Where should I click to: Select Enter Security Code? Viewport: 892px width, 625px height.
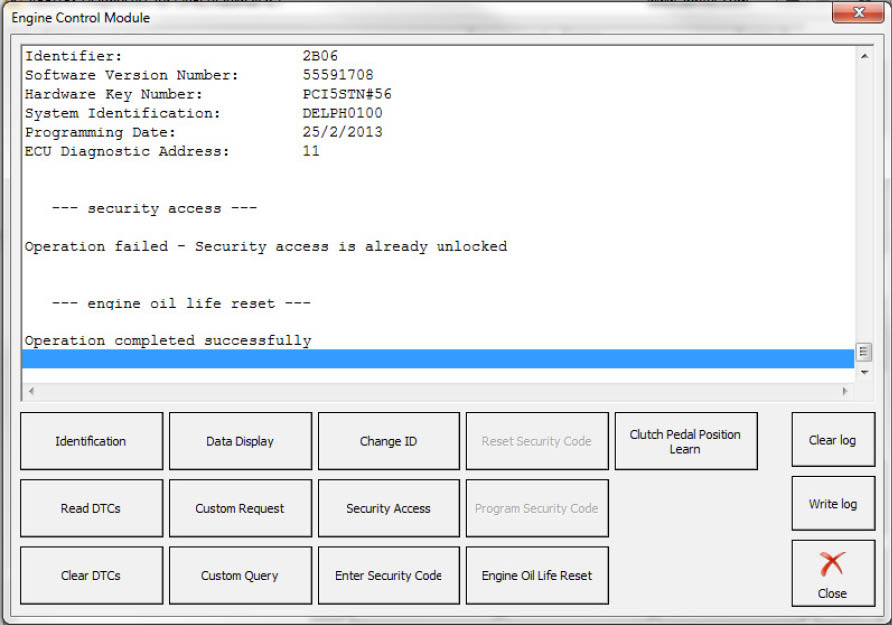point(388,575)
